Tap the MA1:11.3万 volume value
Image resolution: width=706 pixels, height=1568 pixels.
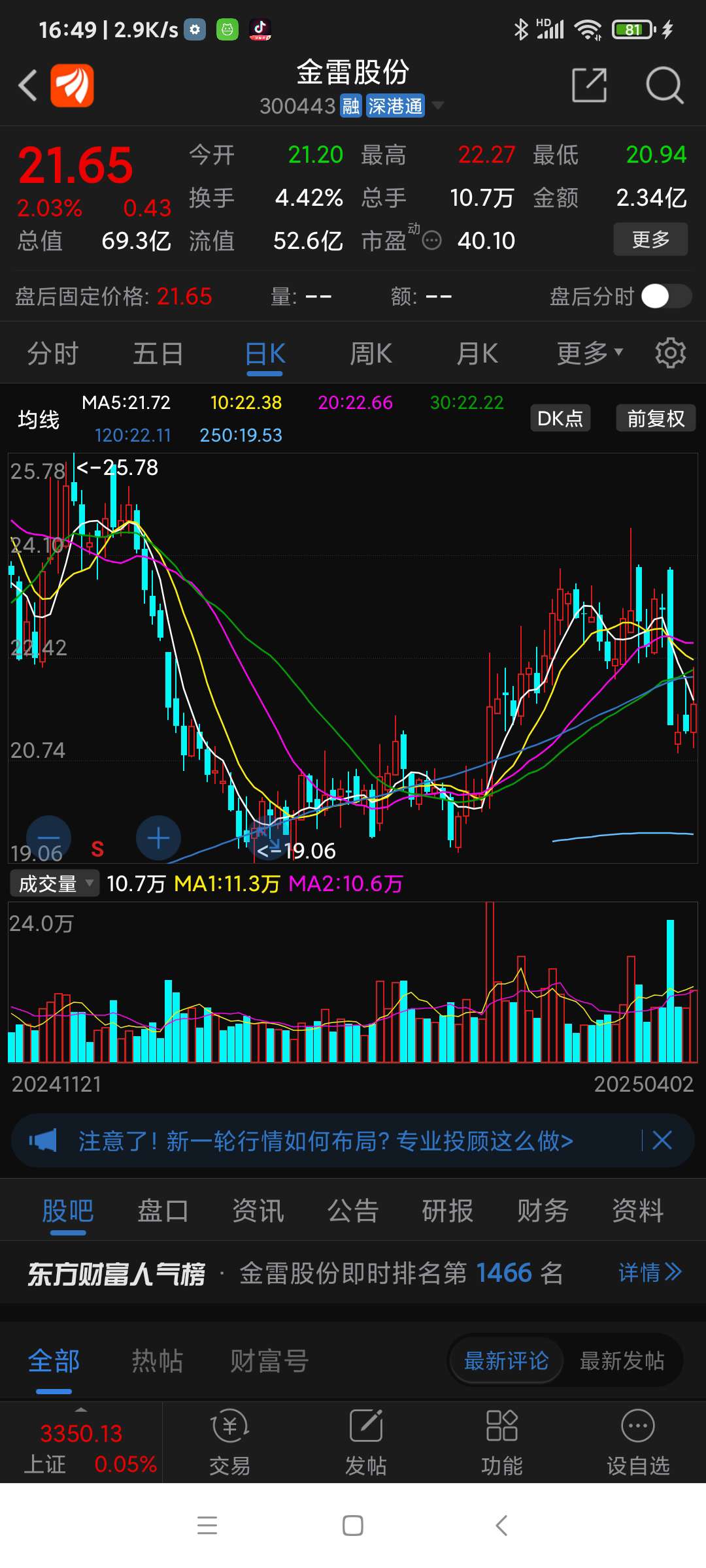227,883
